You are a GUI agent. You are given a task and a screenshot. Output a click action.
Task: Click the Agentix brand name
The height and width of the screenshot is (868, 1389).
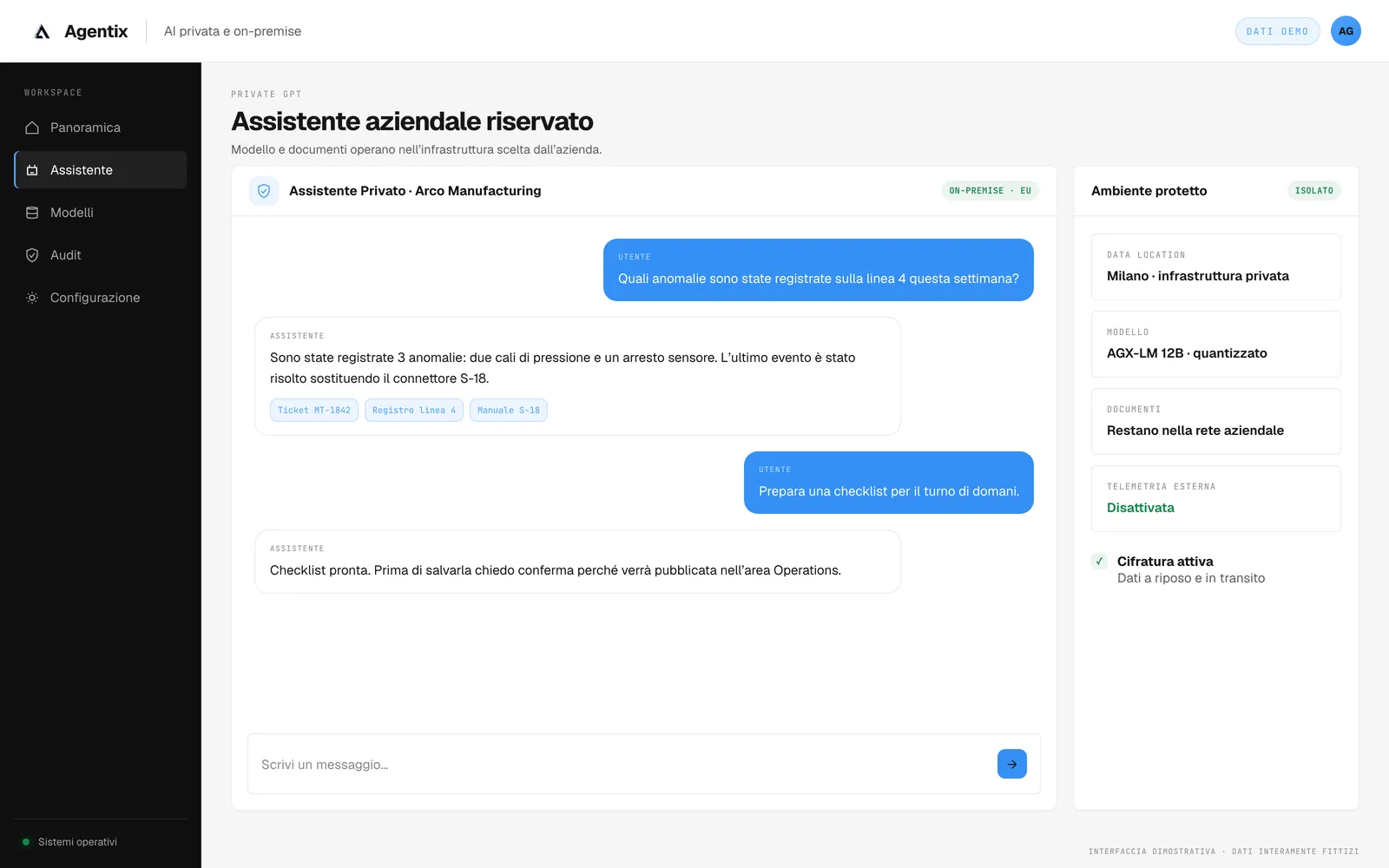pyautogui.click(x=96, y=31)
